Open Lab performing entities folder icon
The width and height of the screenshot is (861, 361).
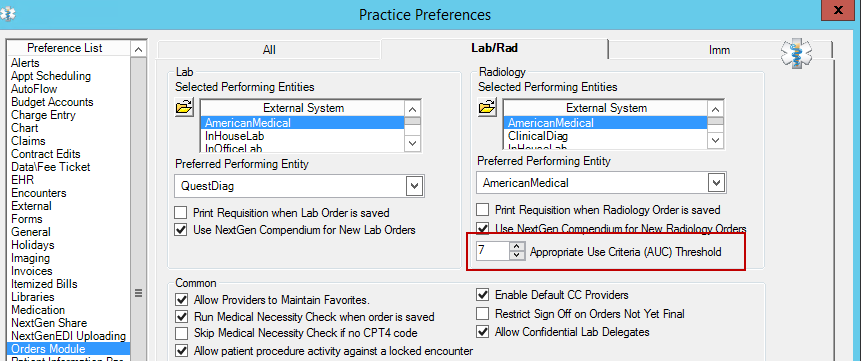(184, 107)
